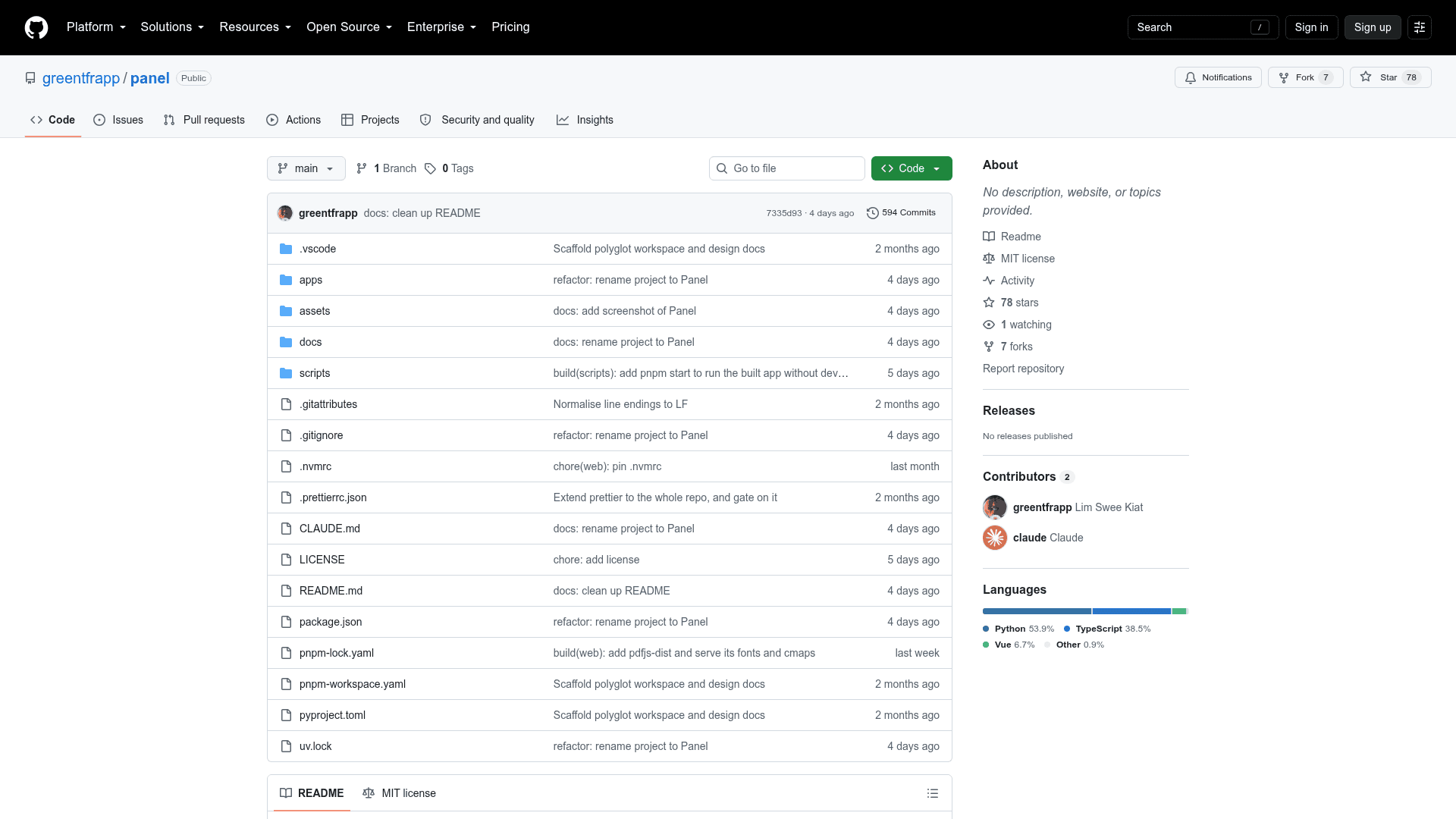The width and height of the screenshot is (1456, 819).
Task: Open the pnpm-lock.yaml file
Action: (x=337, y=653)
